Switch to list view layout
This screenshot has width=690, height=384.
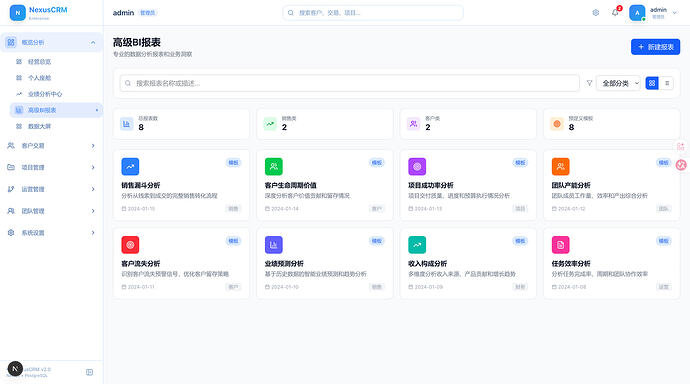point(667,83)
